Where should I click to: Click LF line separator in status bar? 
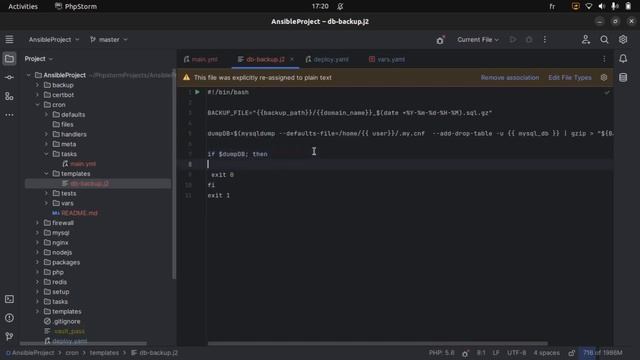(496, 353)
